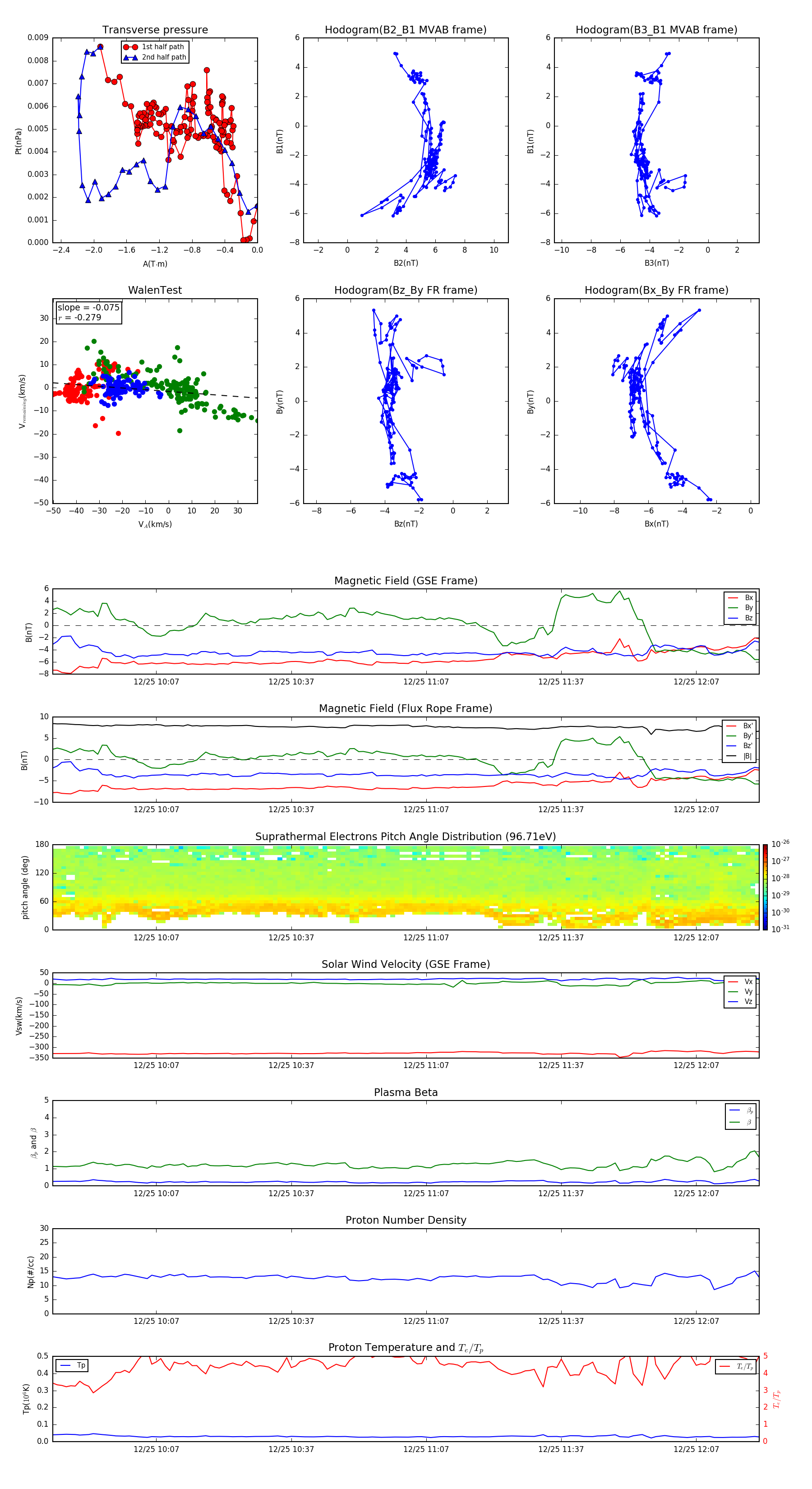Click the red 'Te/Tp' legend entry
Image resolution: width=812 pixels, height=1489 pixels.
coord(736,1366)
